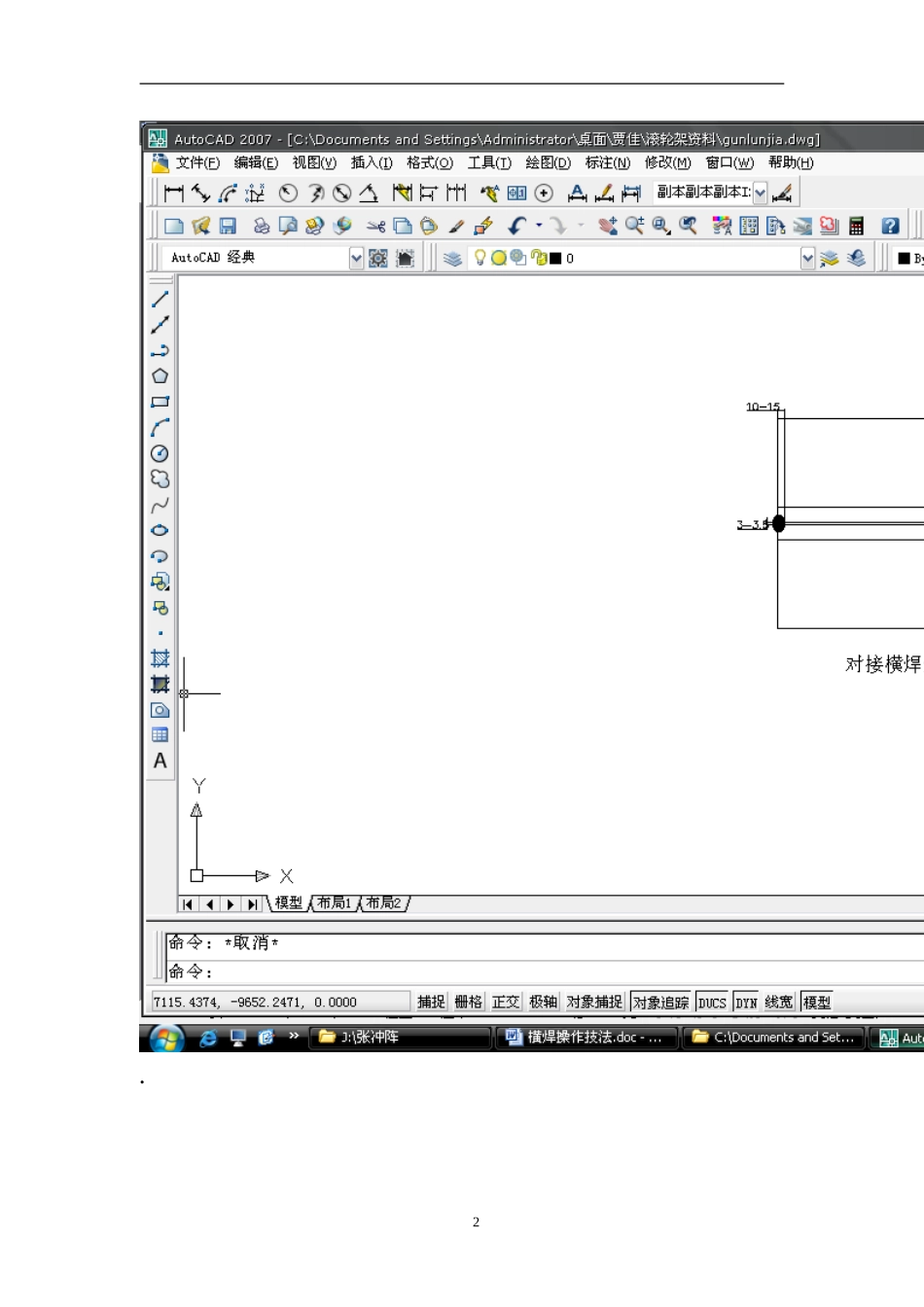Click the Workspace Settings gear icon
Screen dimensions: 924x1307
click(x=378, y=258)
